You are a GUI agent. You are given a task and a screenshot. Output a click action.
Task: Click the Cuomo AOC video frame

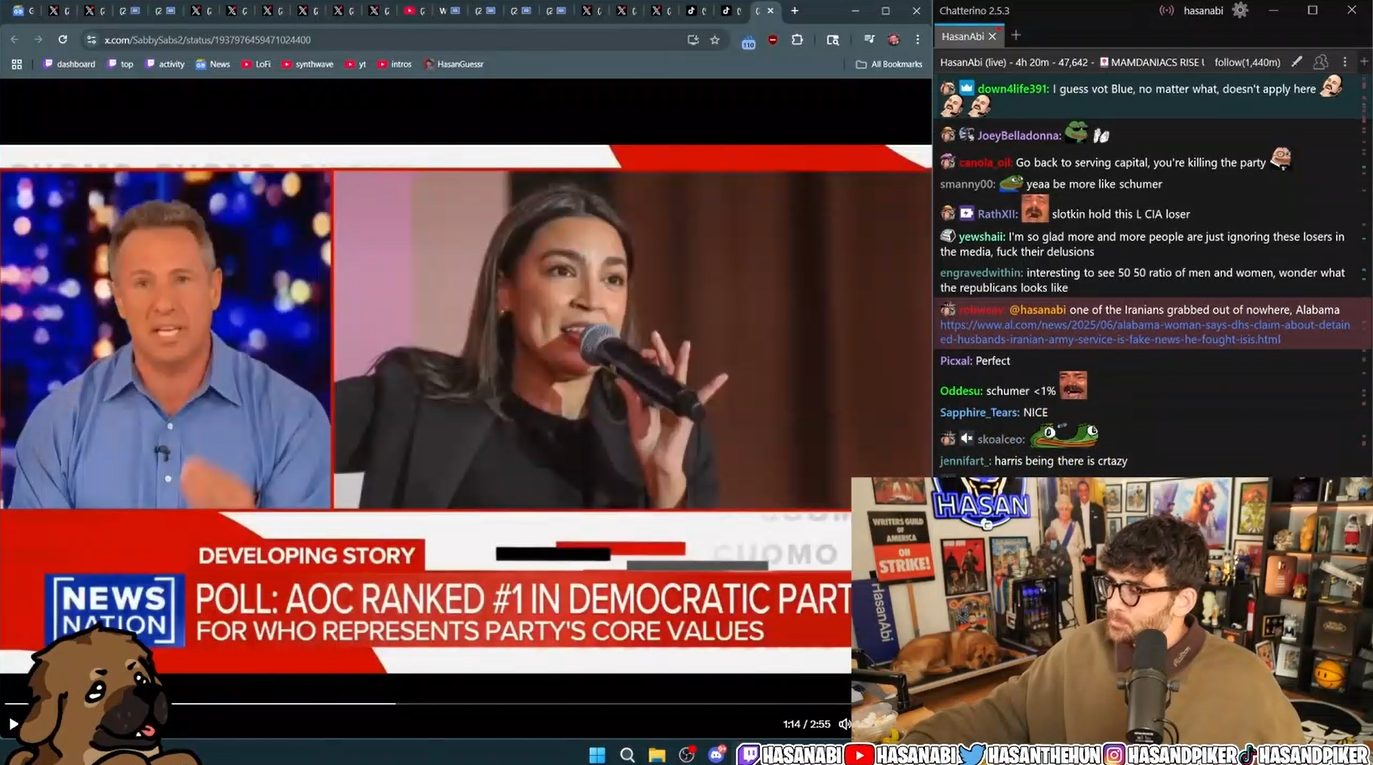(x=466, y=410)
